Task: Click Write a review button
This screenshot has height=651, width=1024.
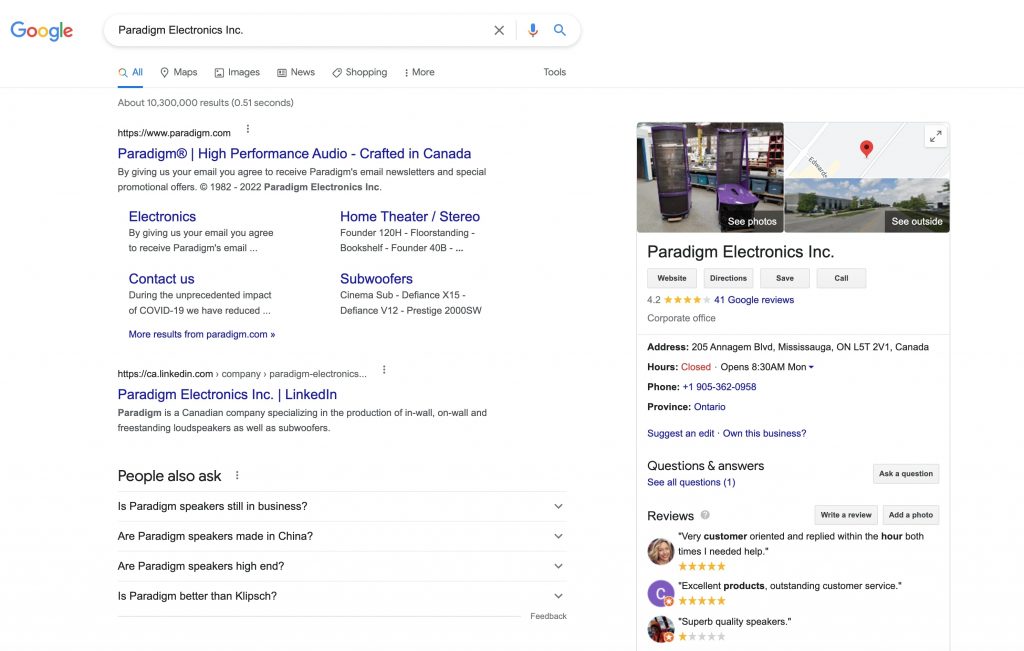Action: click(x=846, y=515)
